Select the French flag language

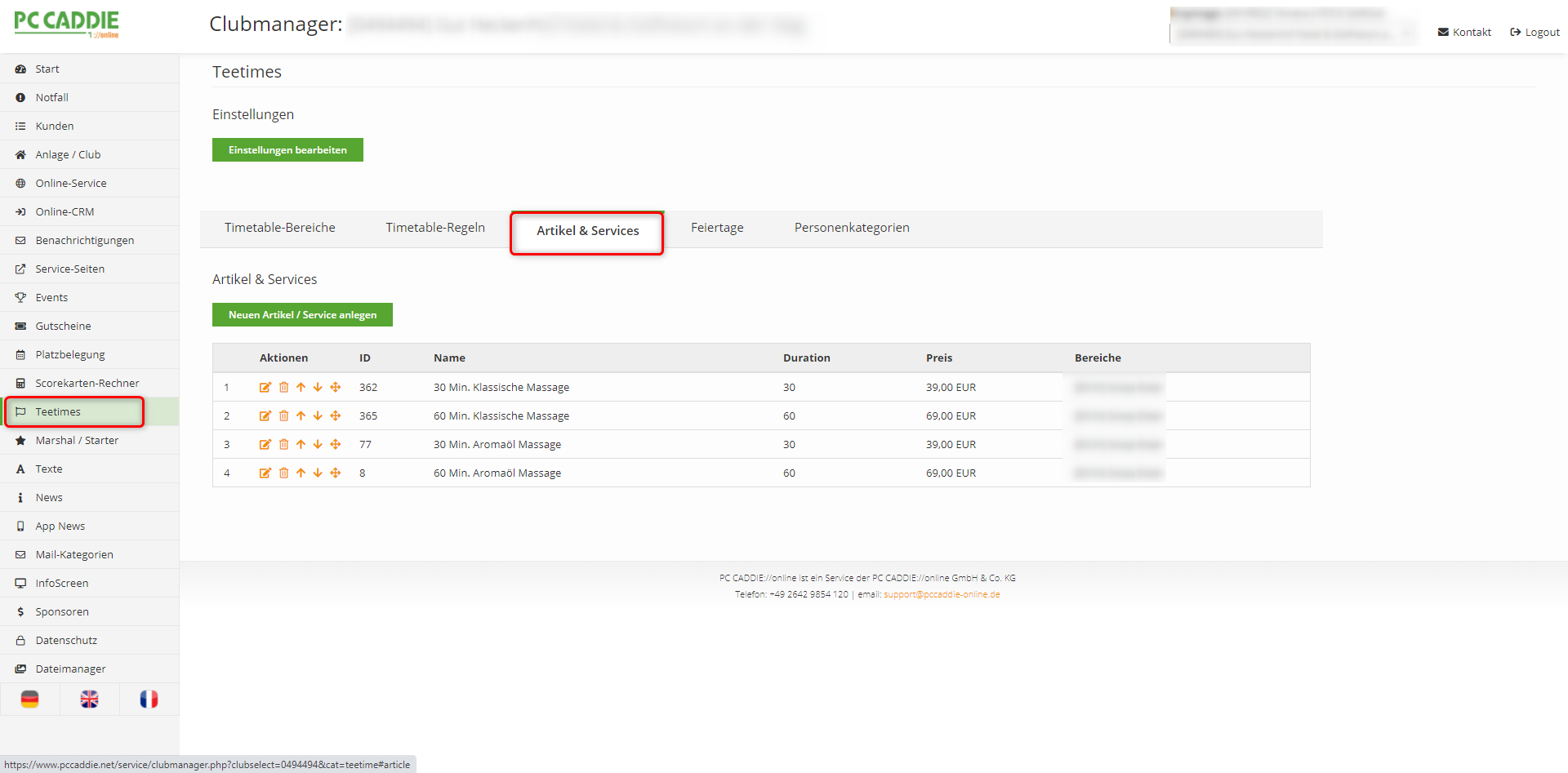(x=149, y=700)
